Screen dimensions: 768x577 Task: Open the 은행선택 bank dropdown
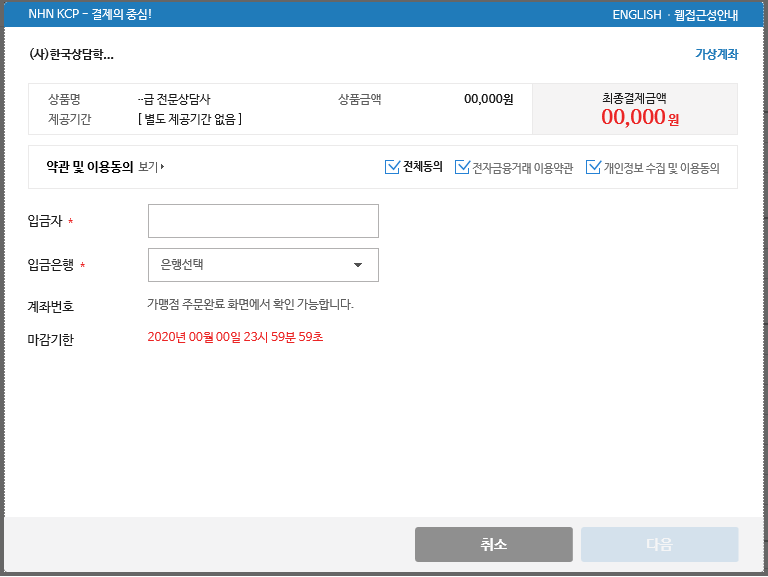(x=263, y=265)
